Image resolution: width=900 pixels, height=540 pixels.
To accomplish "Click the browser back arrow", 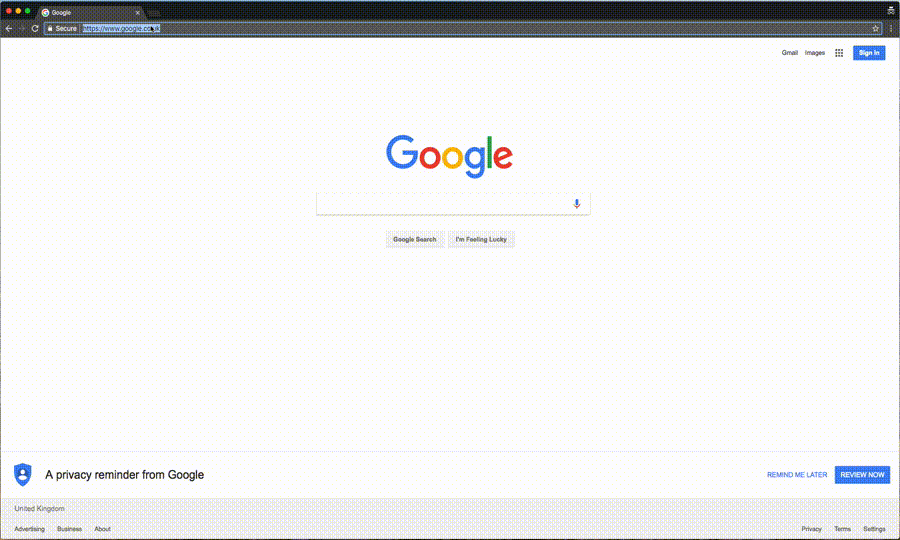I will (x=9, y=28).
